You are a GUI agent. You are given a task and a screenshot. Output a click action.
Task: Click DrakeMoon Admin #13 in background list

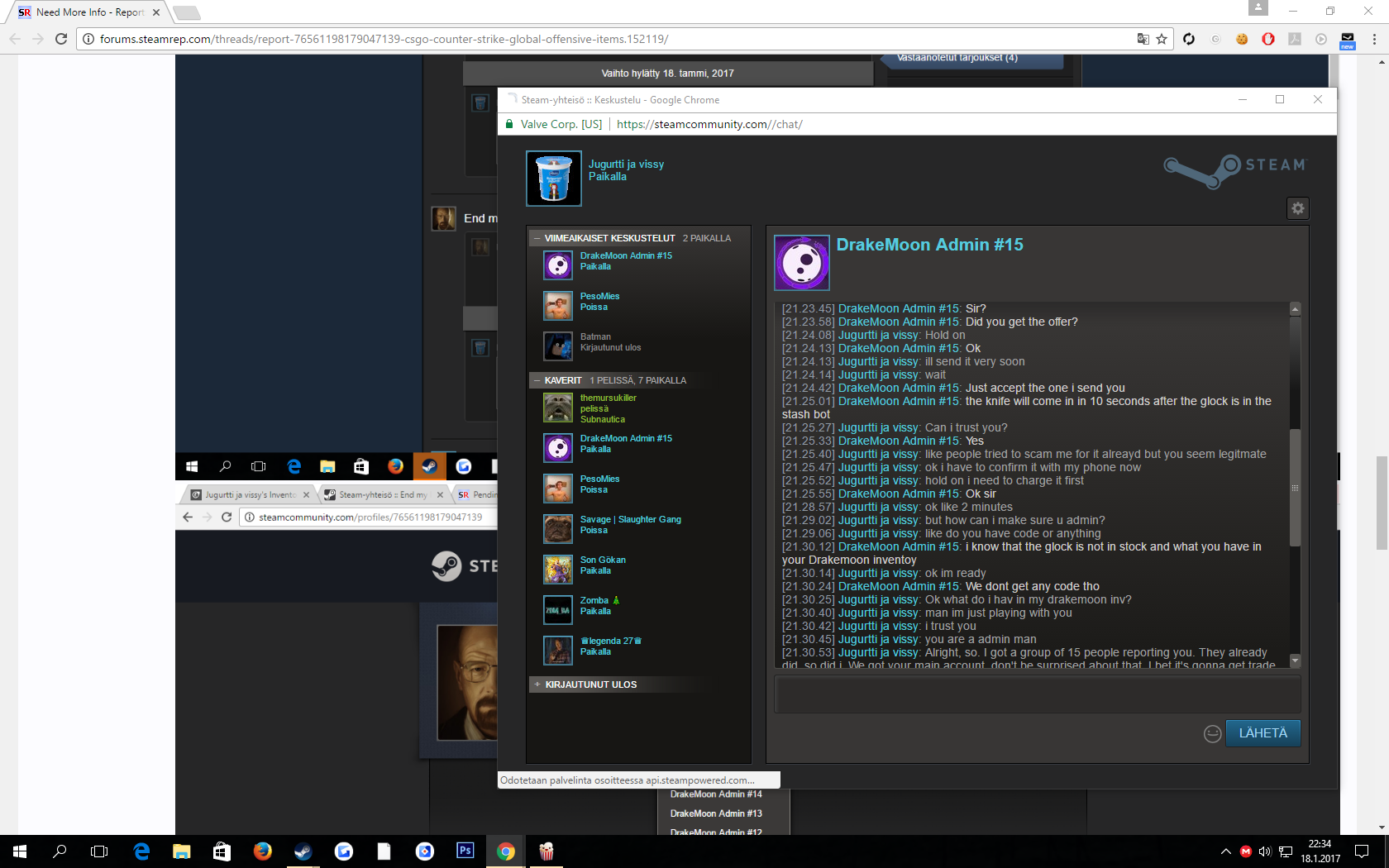click(x=716, y=813)
